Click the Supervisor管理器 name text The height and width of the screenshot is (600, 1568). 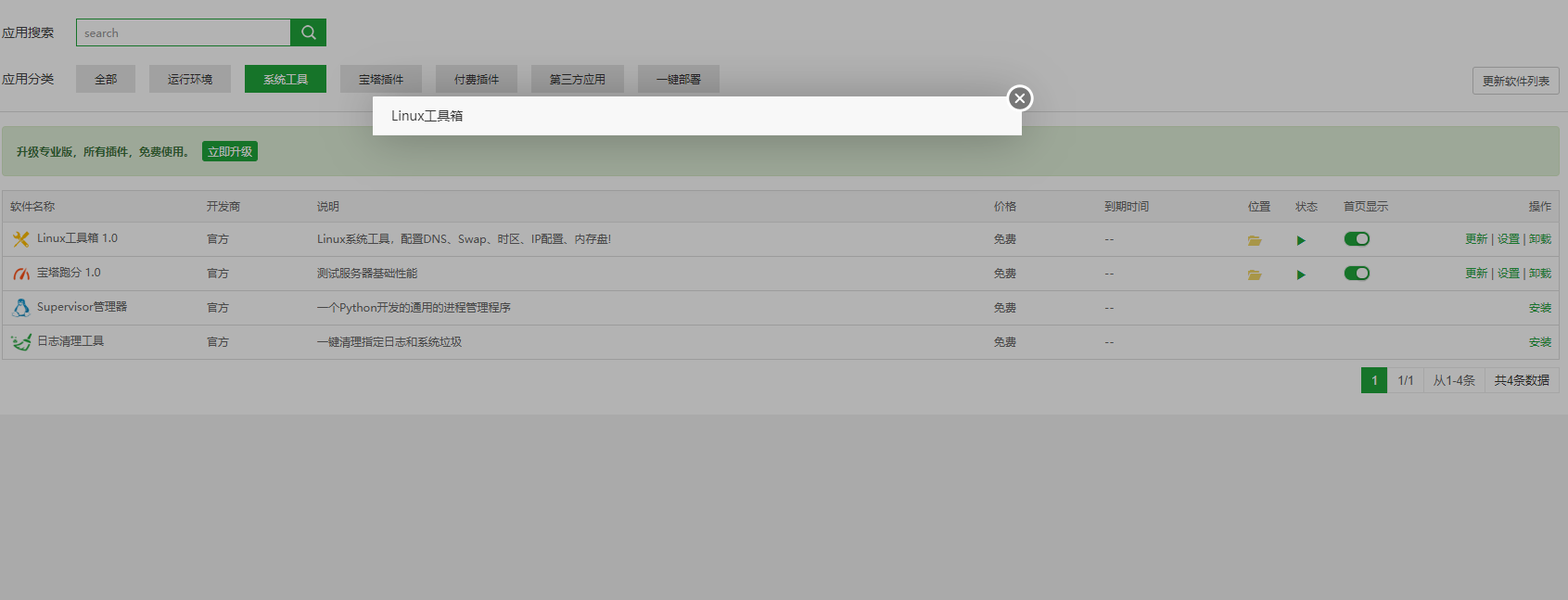point(82,307)
